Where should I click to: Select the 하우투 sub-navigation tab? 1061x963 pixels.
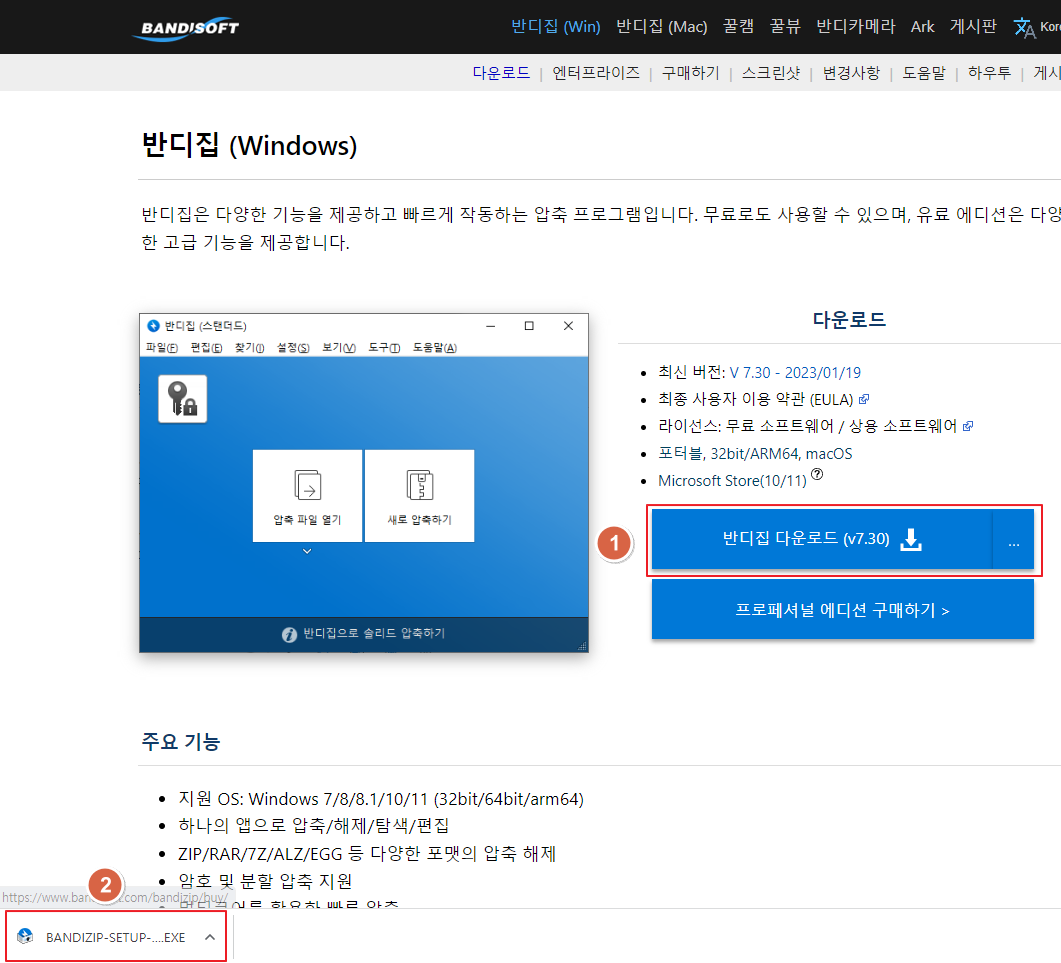click(989, 72)
